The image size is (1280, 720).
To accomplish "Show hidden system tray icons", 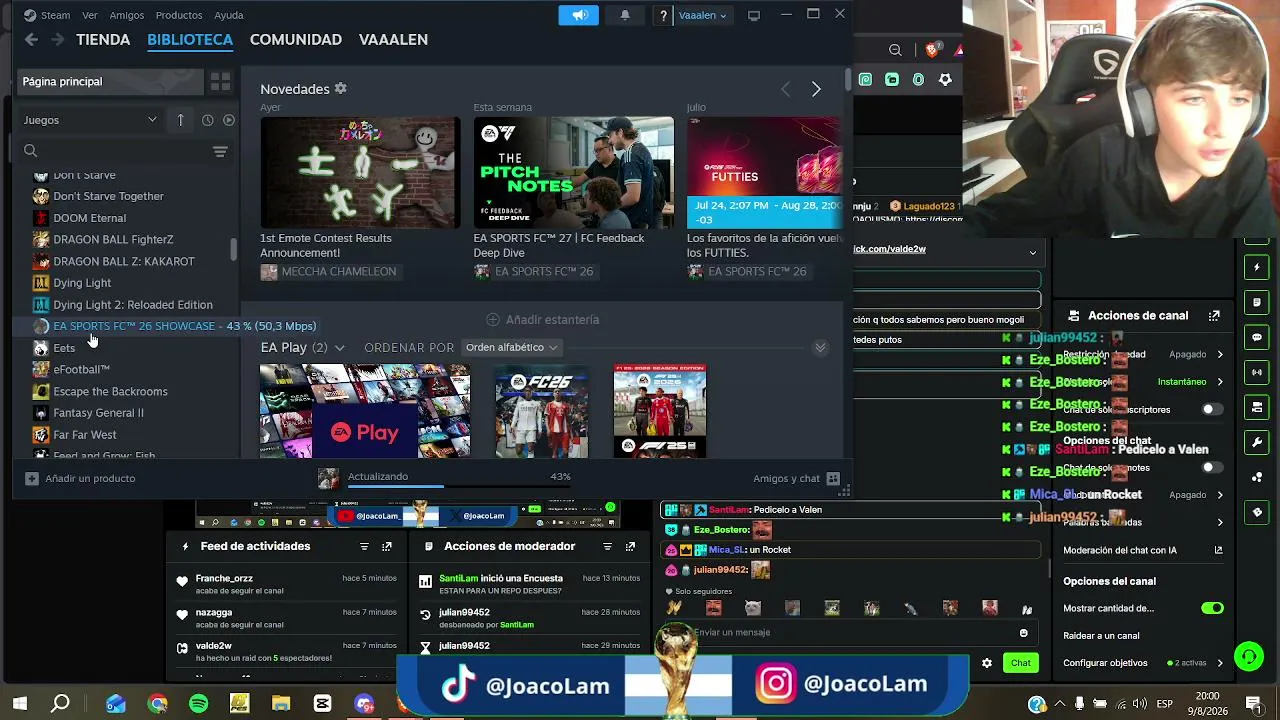I will pyautogui.click(x=1062, y=704).
